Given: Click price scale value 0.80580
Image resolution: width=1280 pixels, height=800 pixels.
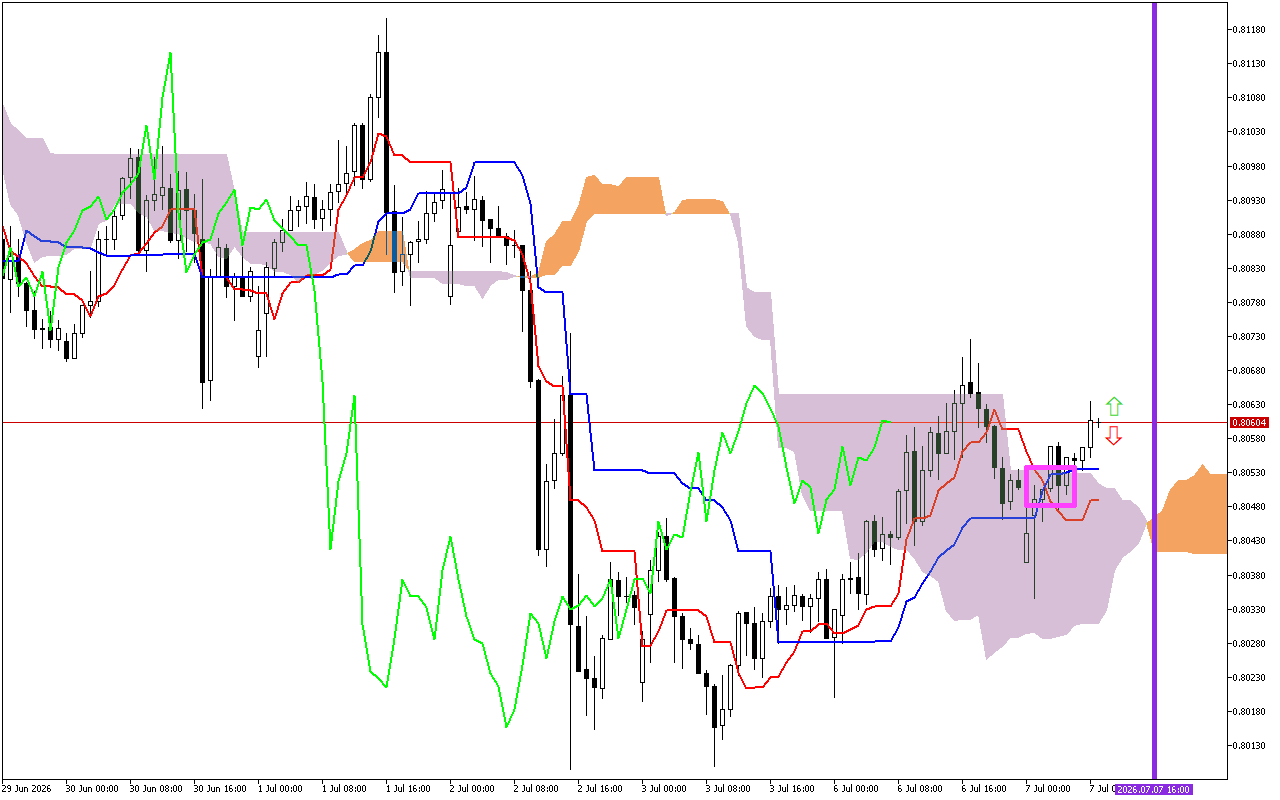Looking at the screenshot, I should tap(1250, 438).
